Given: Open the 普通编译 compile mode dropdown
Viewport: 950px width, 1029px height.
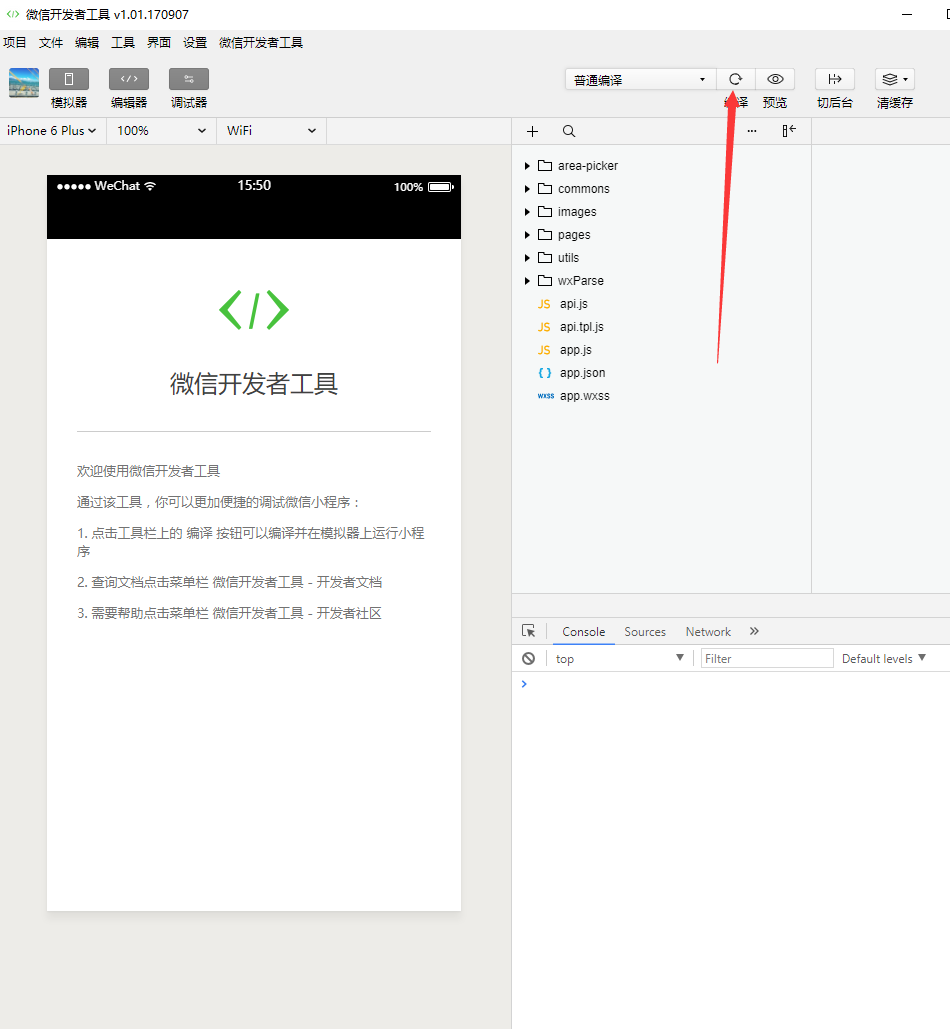Looking at the screenshot, I should (640, 79).
